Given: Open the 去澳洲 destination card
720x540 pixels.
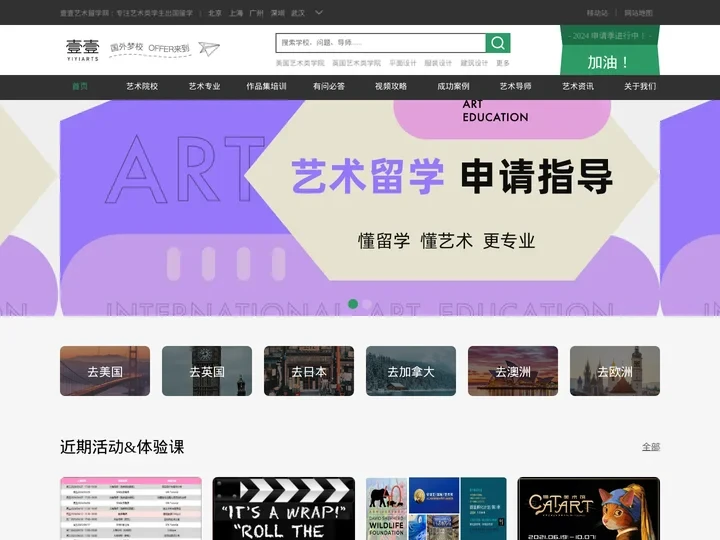Looking at the screenshot, I should coord(513,371).
